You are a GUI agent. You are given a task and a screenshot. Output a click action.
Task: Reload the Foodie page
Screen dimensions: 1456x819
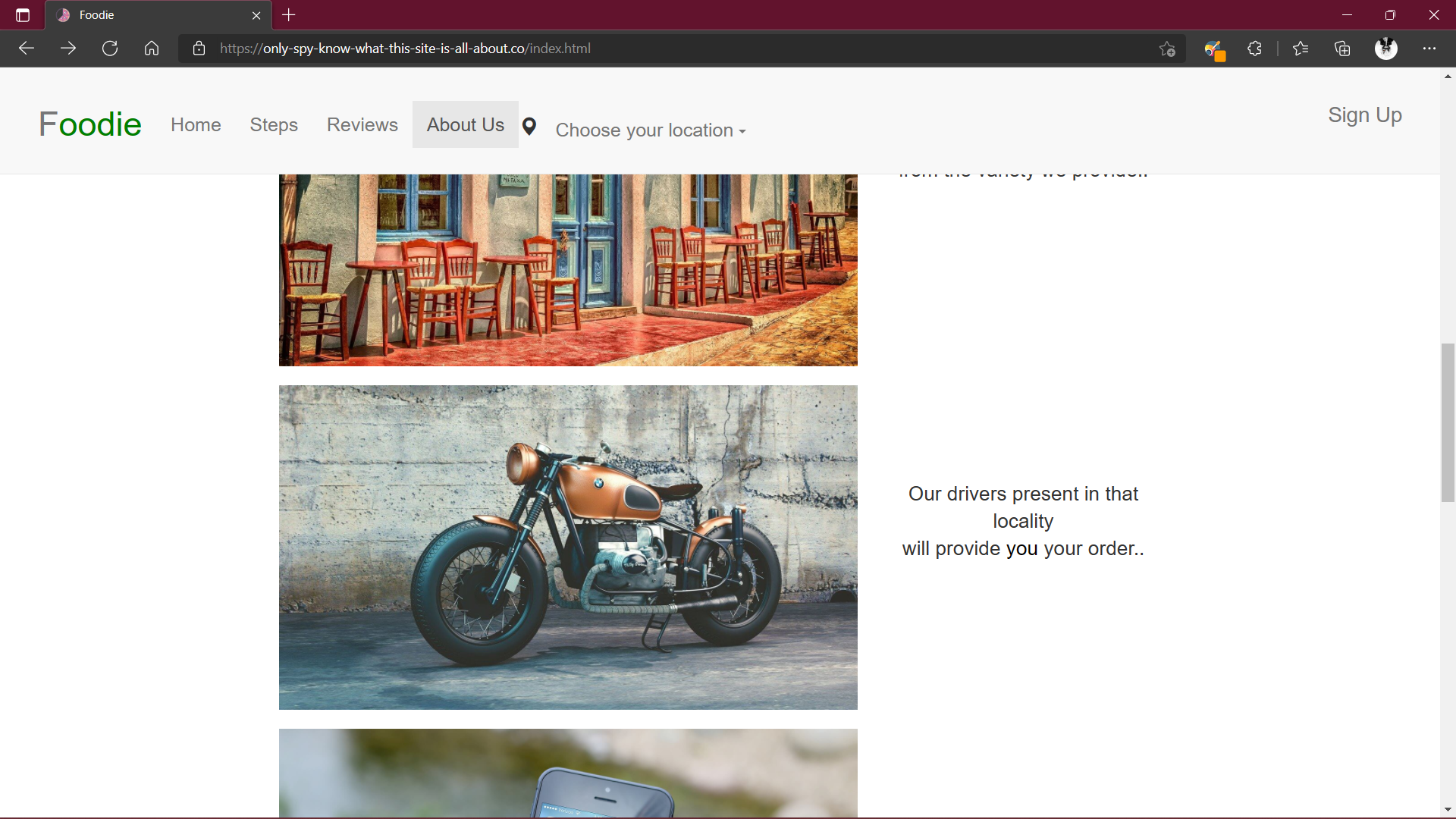(x=110, y=49)
